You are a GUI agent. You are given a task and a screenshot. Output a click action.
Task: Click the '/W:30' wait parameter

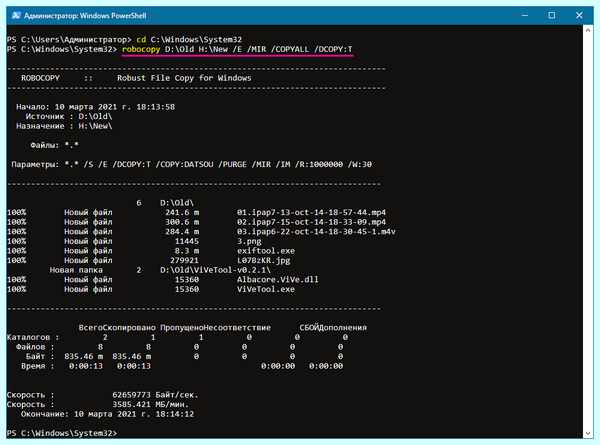(360, 165)
